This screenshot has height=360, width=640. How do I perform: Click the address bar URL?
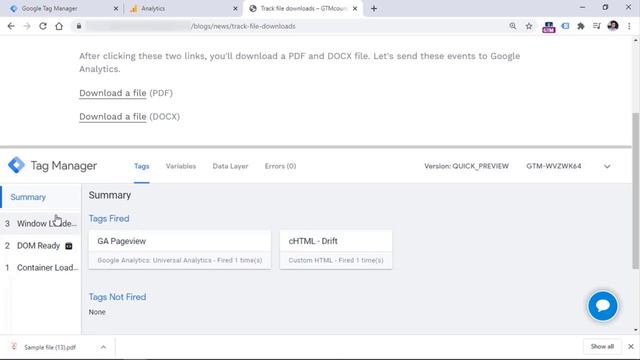(243, 26)
